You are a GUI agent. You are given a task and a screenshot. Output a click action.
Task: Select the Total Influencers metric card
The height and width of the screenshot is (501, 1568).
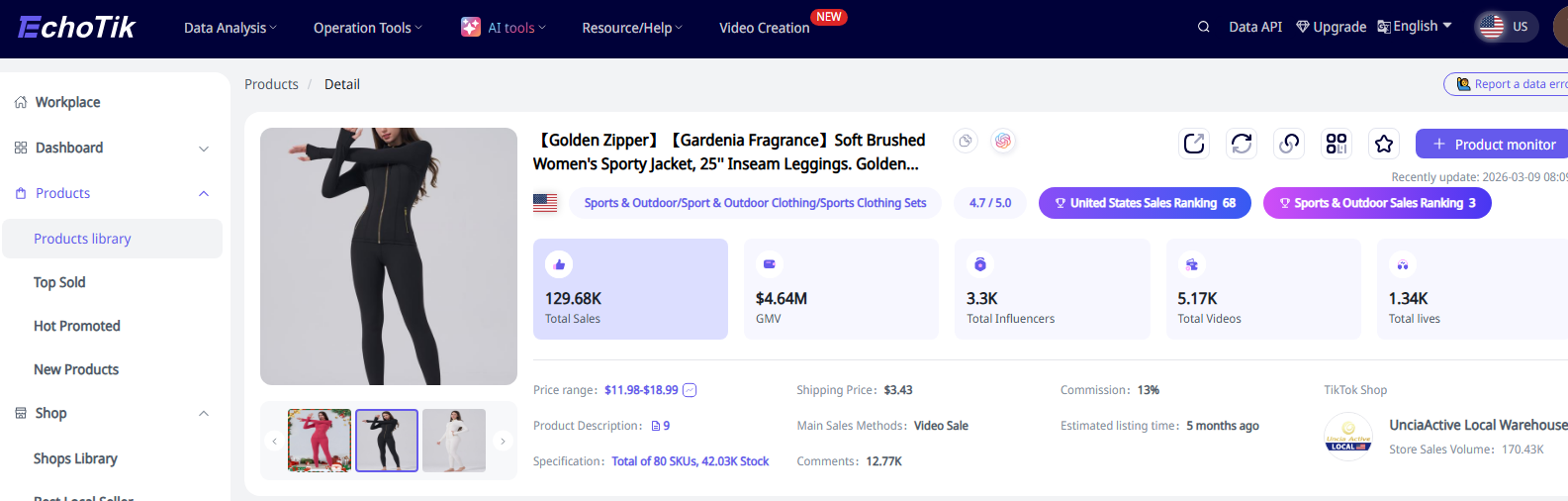[1052, 289]
